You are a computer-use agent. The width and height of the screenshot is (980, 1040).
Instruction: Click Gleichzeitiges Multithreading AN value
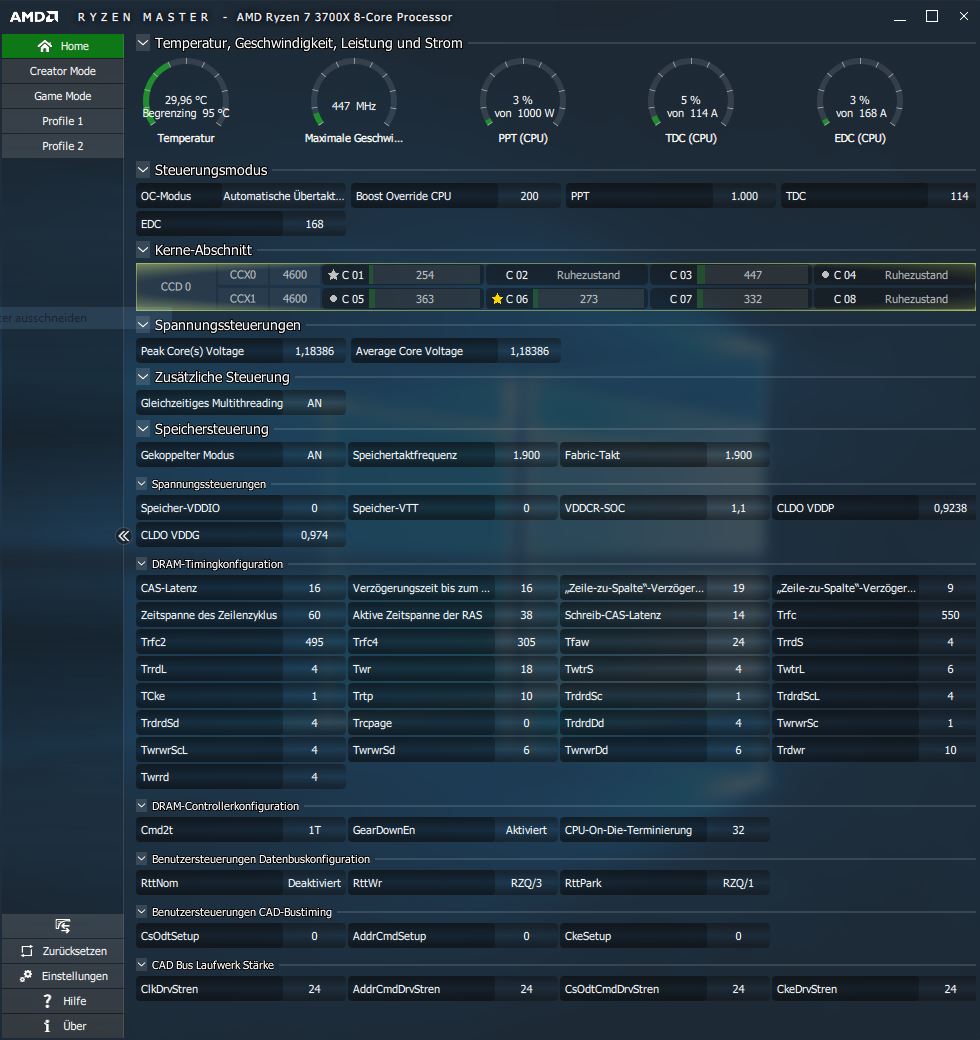pos(314,403)
